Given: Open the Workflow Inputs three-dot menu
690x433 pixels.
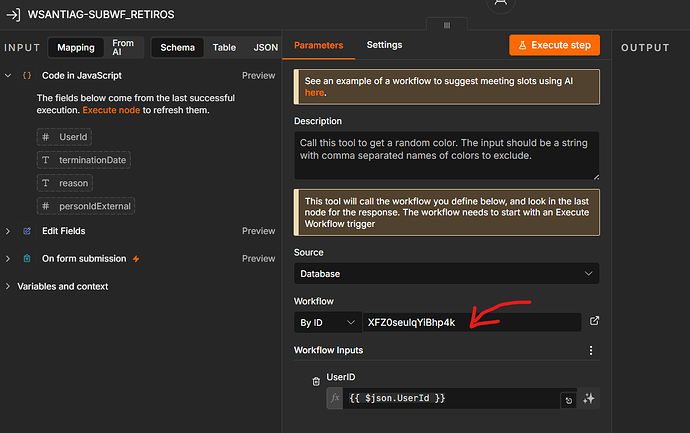Looking at the screenshot, I should (591, 350).
